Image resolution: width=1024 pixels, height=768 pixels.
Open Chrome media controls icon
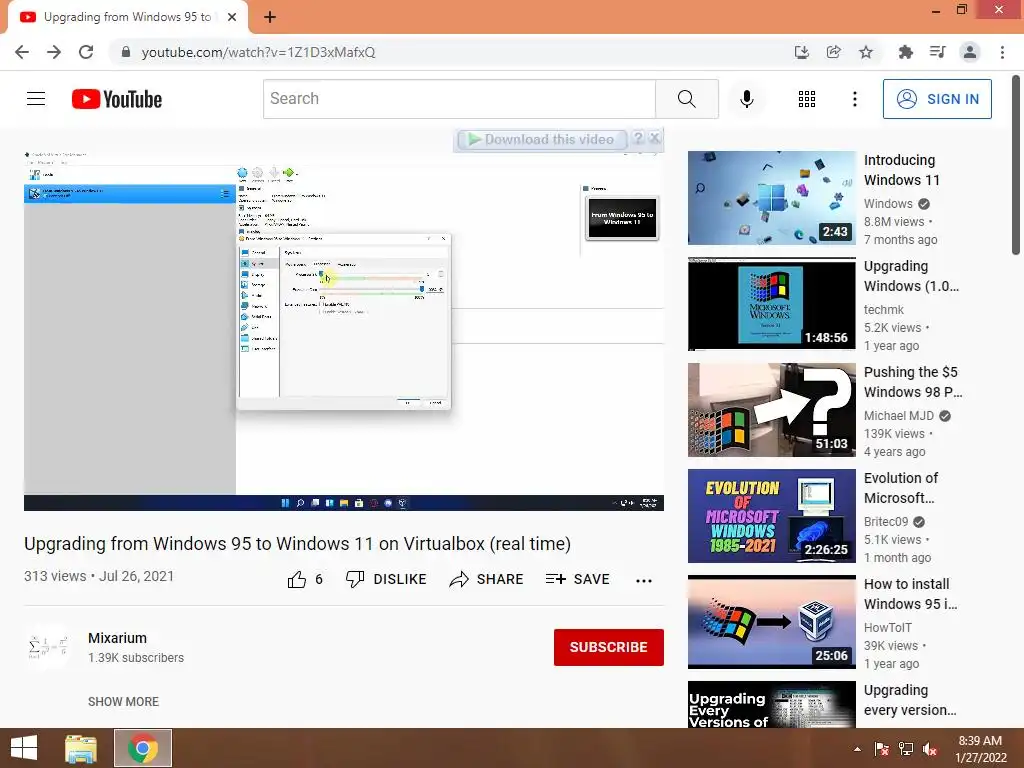click(937, 52)
